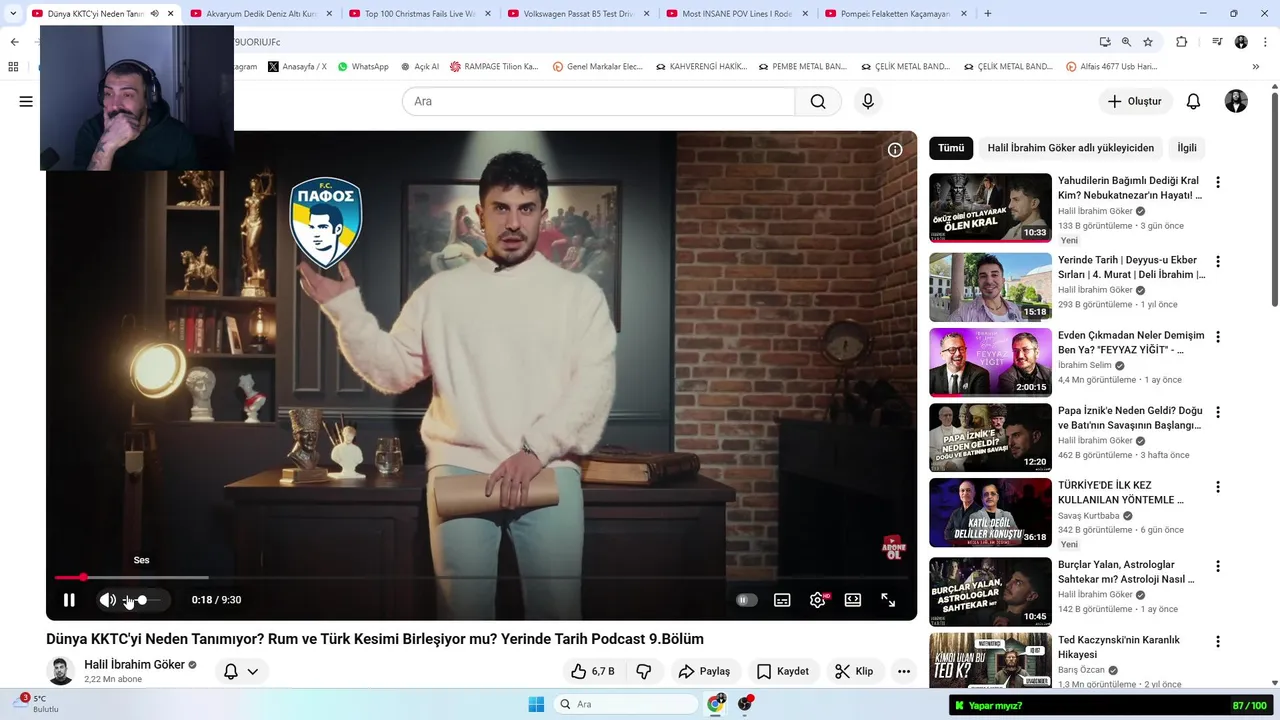Select the Tümü filter chip
The height and width of the screenshot is (720, 1280).
click(x=951, y=148)
